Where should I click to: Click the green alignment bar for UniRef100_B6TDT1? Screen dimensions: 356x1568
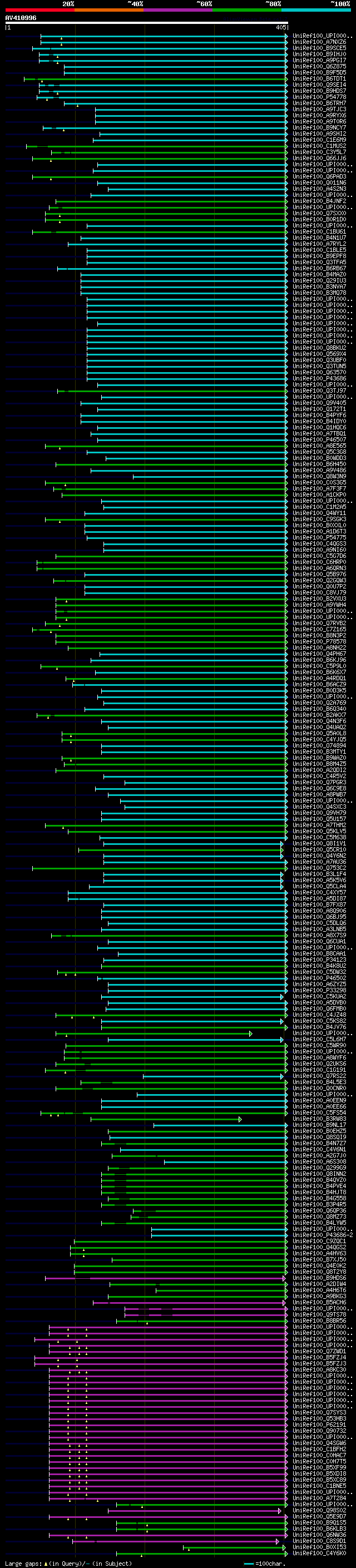156,78
